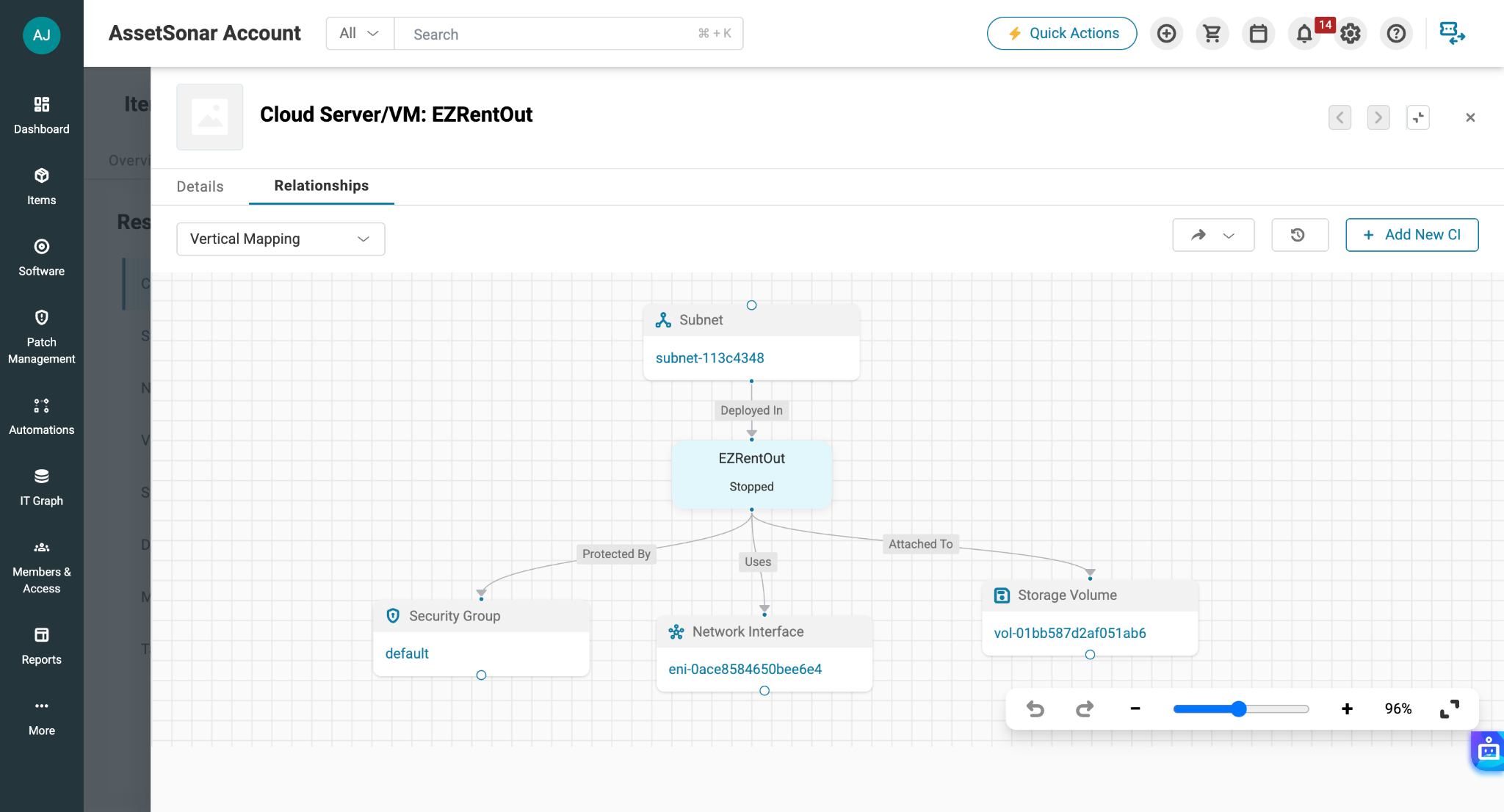Open the share/export arrow dropdown

click(x=1213, y=235)
